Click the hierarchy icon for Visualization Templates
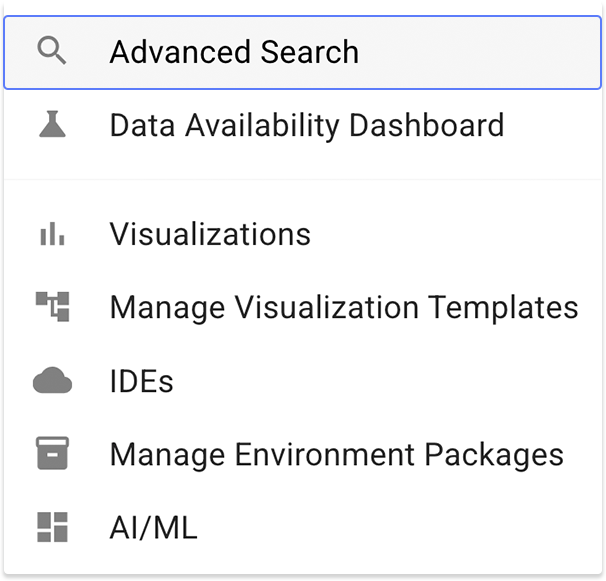 (51, 307)
